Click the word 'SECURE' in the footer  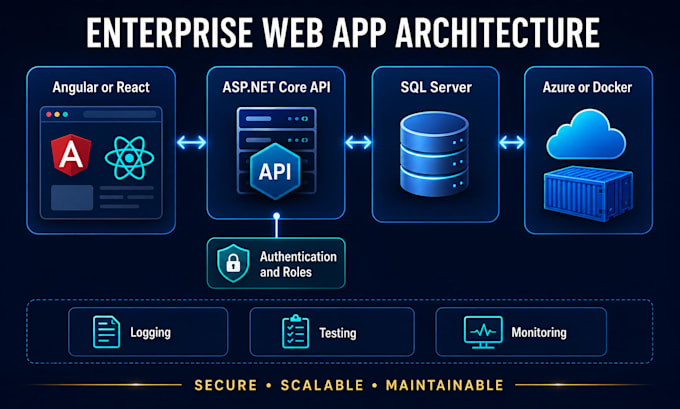(226, 385)
